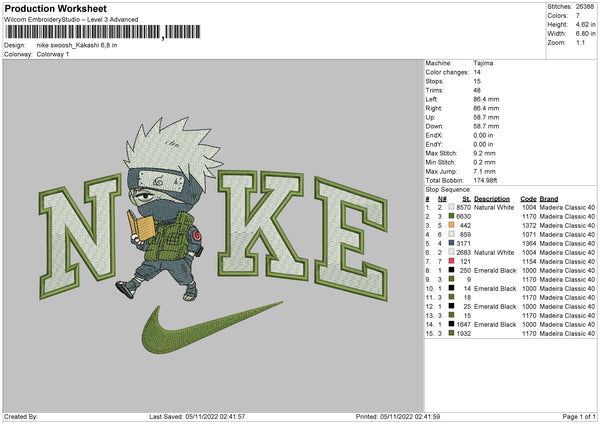
Task: Click the 'Brand' column header
Action: (x=549, y=199)
